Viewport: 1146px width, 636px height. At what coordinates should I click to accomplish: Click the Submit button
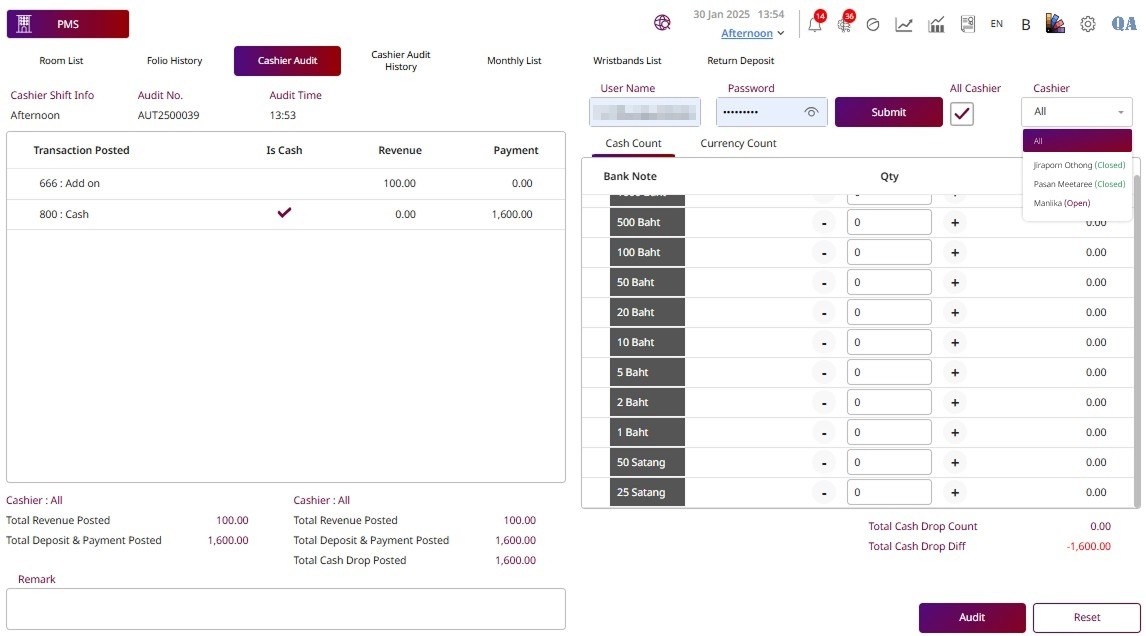coord(888,112)
